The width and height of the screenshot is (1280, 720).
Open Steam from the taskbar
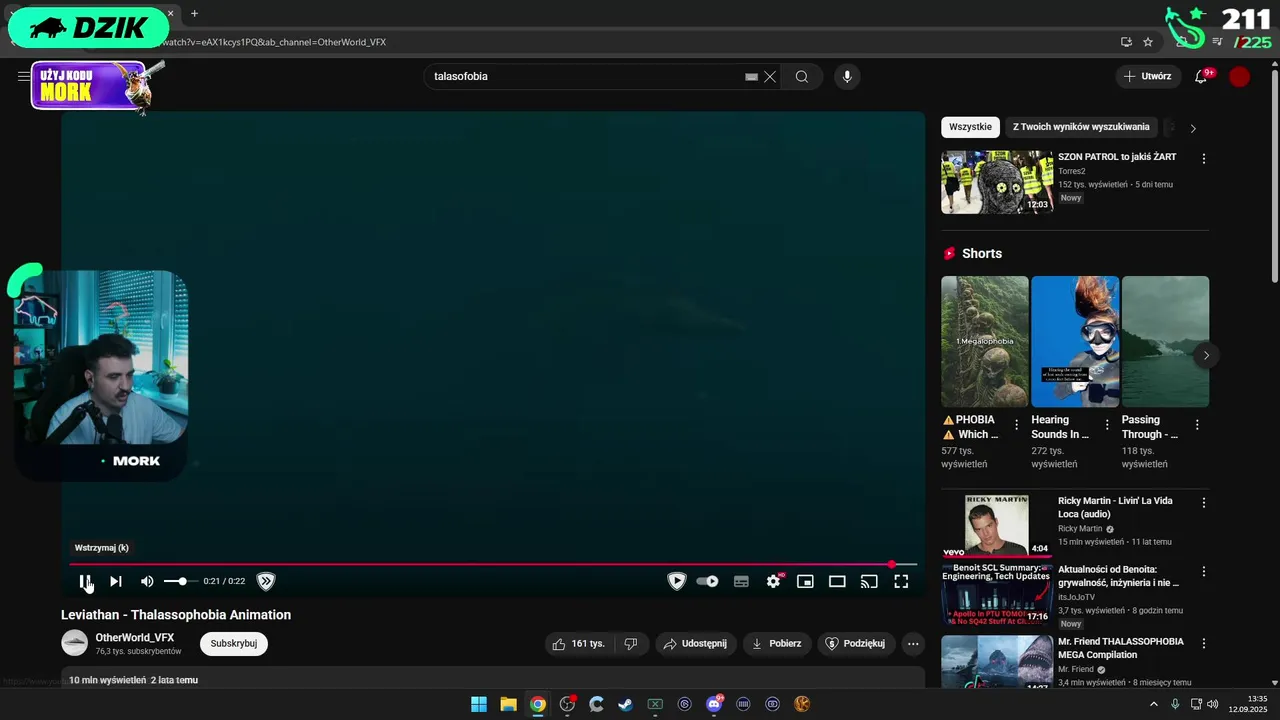[x=625, y=704]
